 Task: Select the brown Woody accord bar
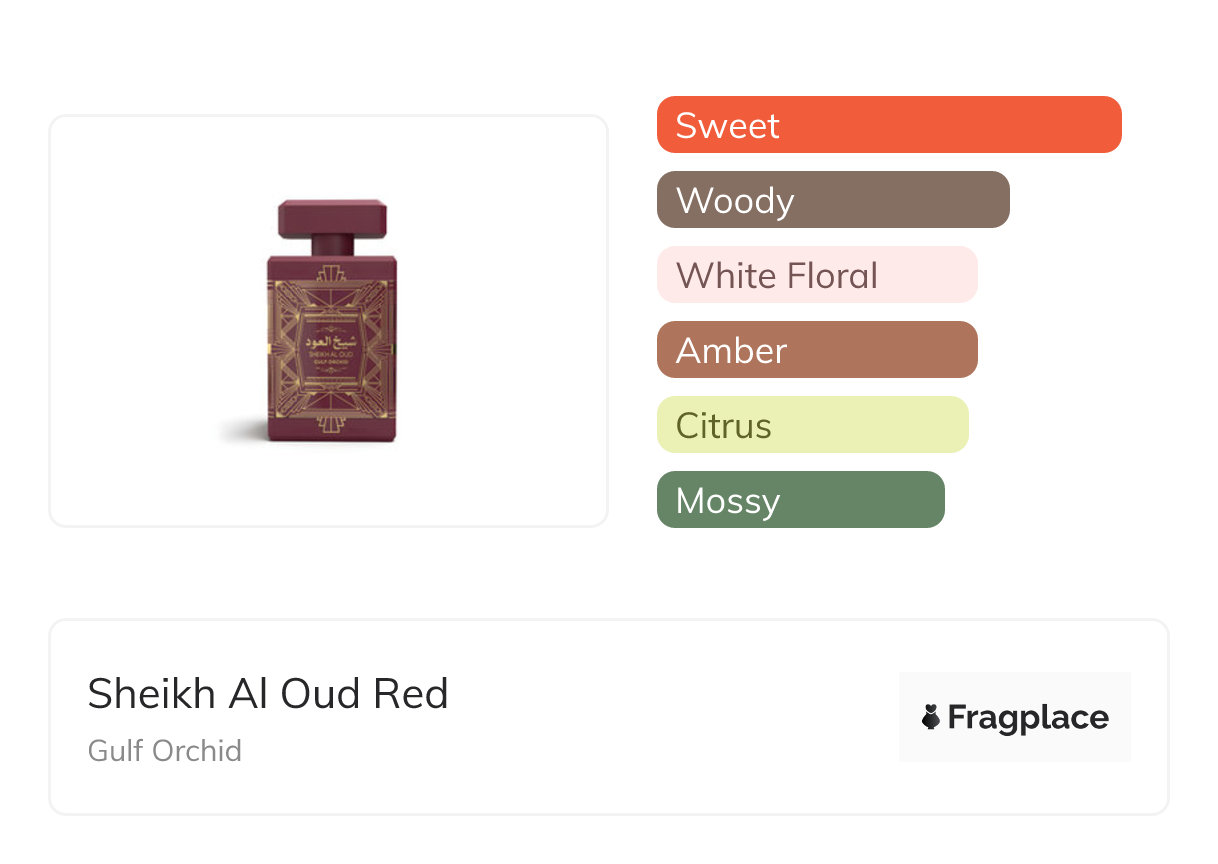pyautogui.click(x=832, y=200)
